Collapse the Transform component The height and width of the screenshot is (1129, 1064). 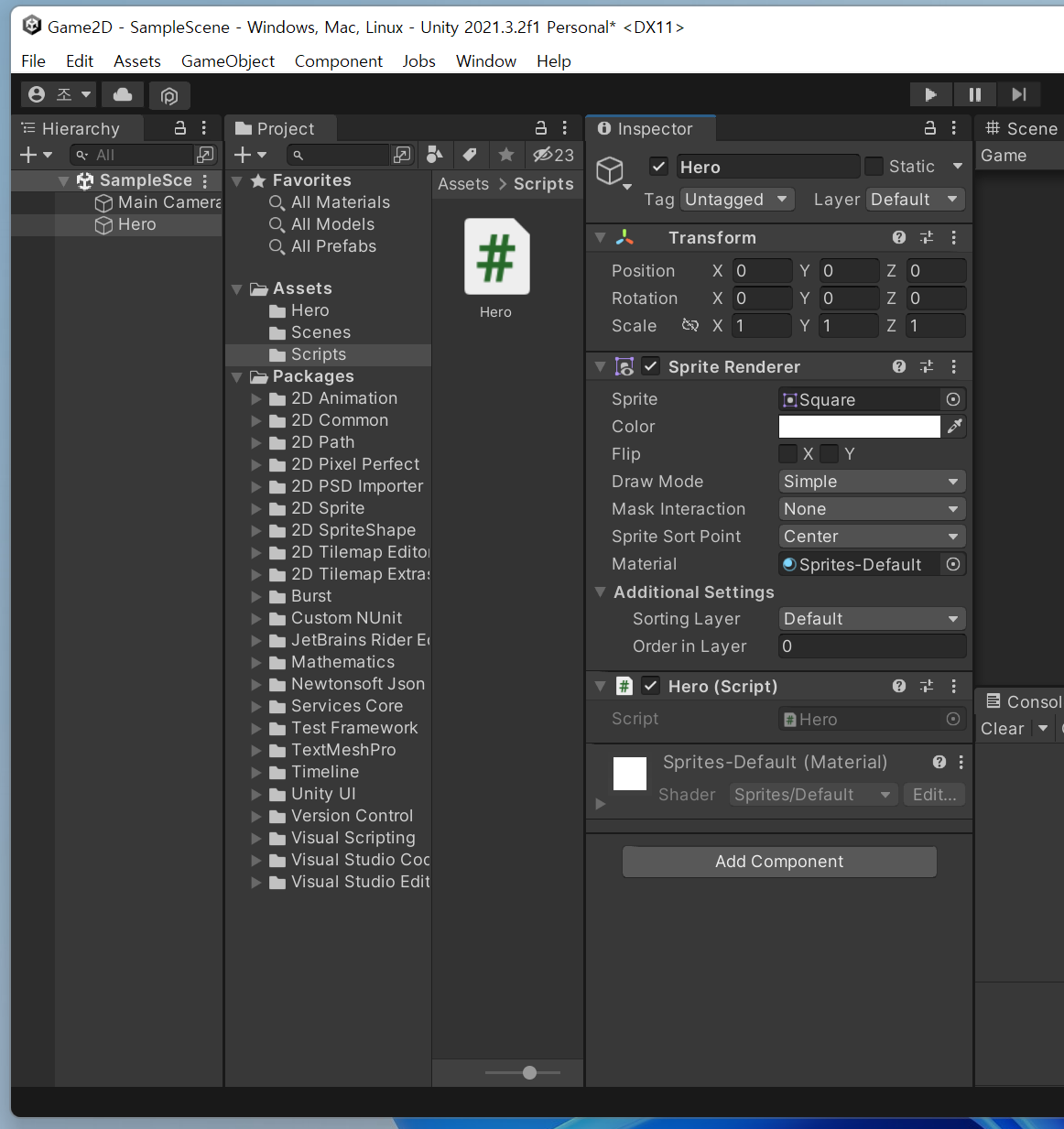pos(601,237)
